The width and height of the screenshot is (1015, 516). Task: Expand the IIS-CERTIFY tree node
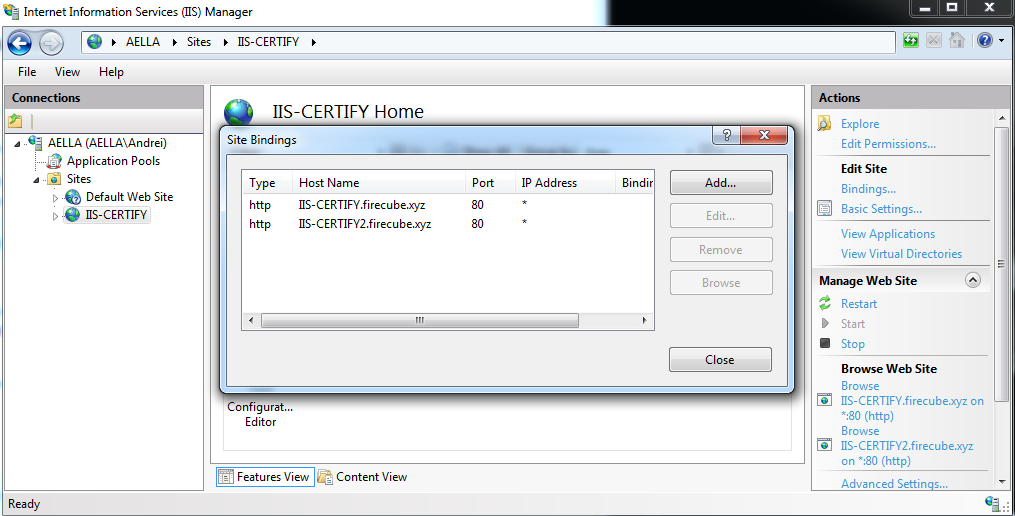56,216
